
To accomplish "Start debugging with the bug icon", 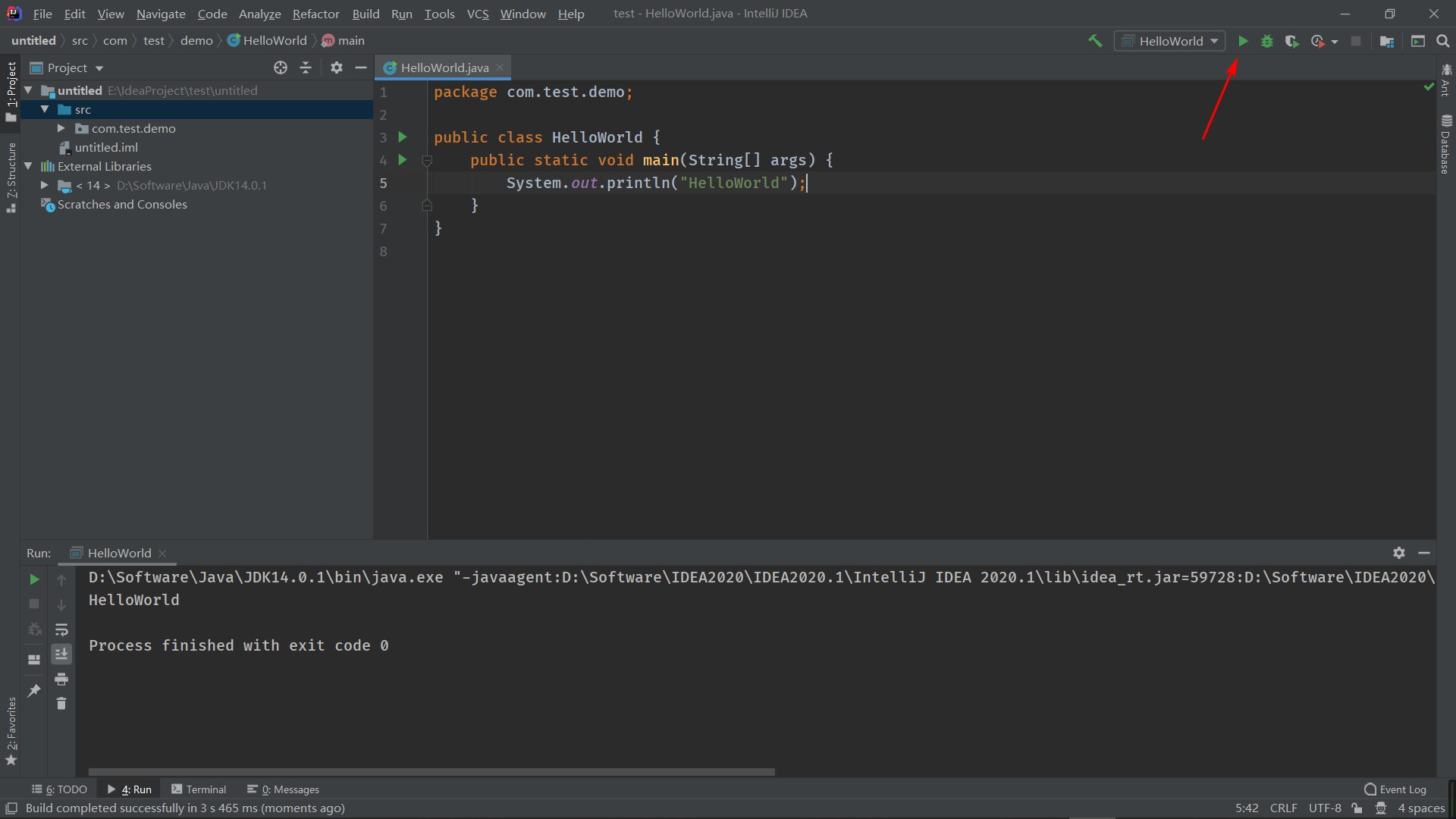I will coord(1267,41).
